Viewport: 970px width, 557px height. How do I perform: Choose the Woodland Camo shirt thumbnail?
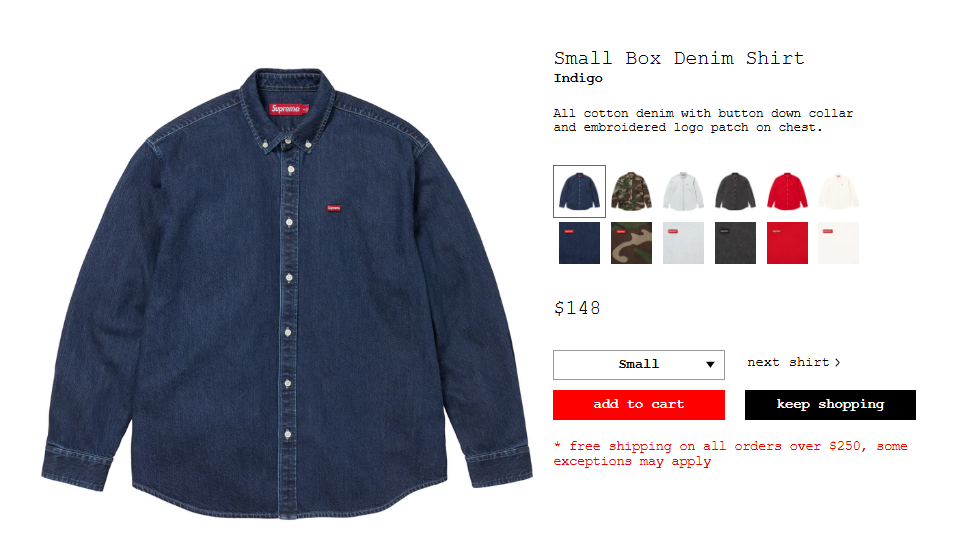coord(631,191)
